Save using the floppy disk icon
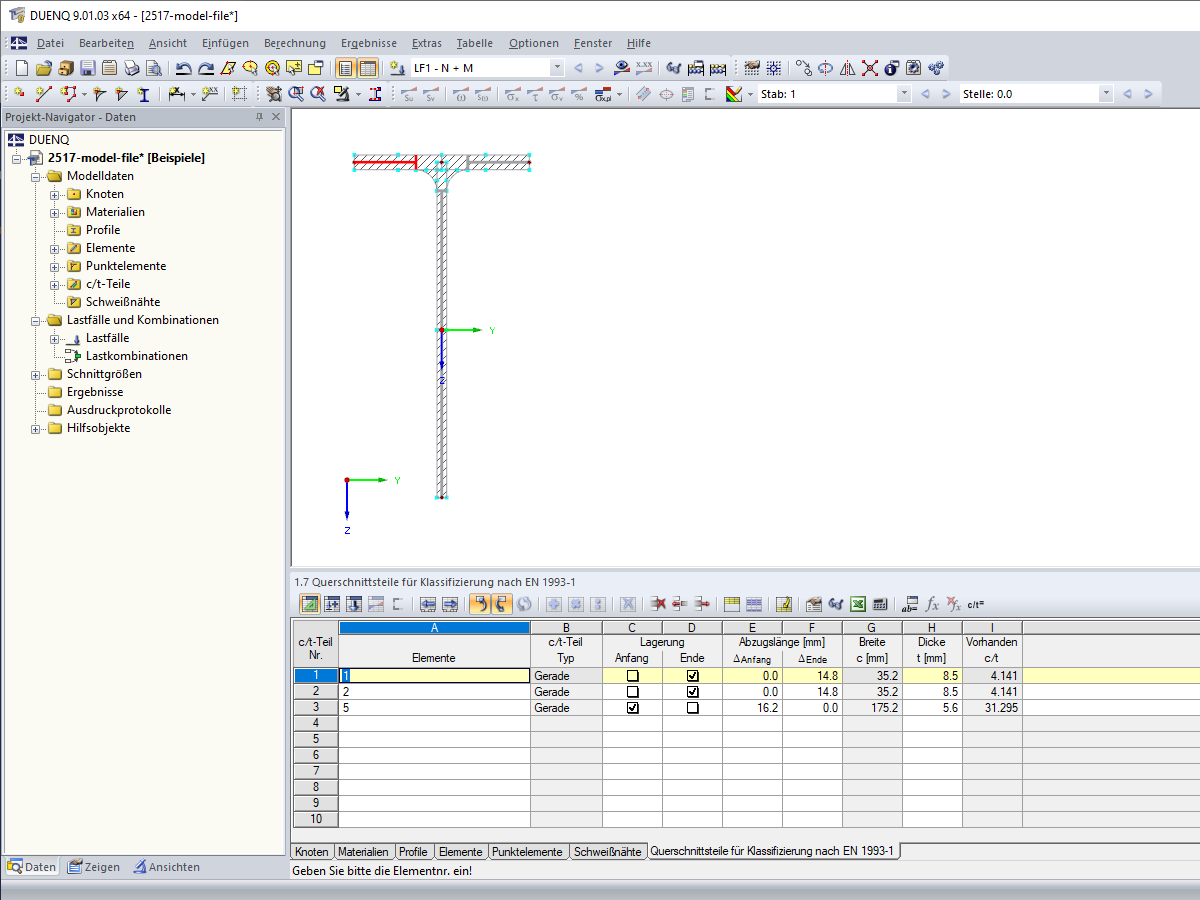Image resolution: width=1200 pixels, height=900 pixels. point(88,68)
